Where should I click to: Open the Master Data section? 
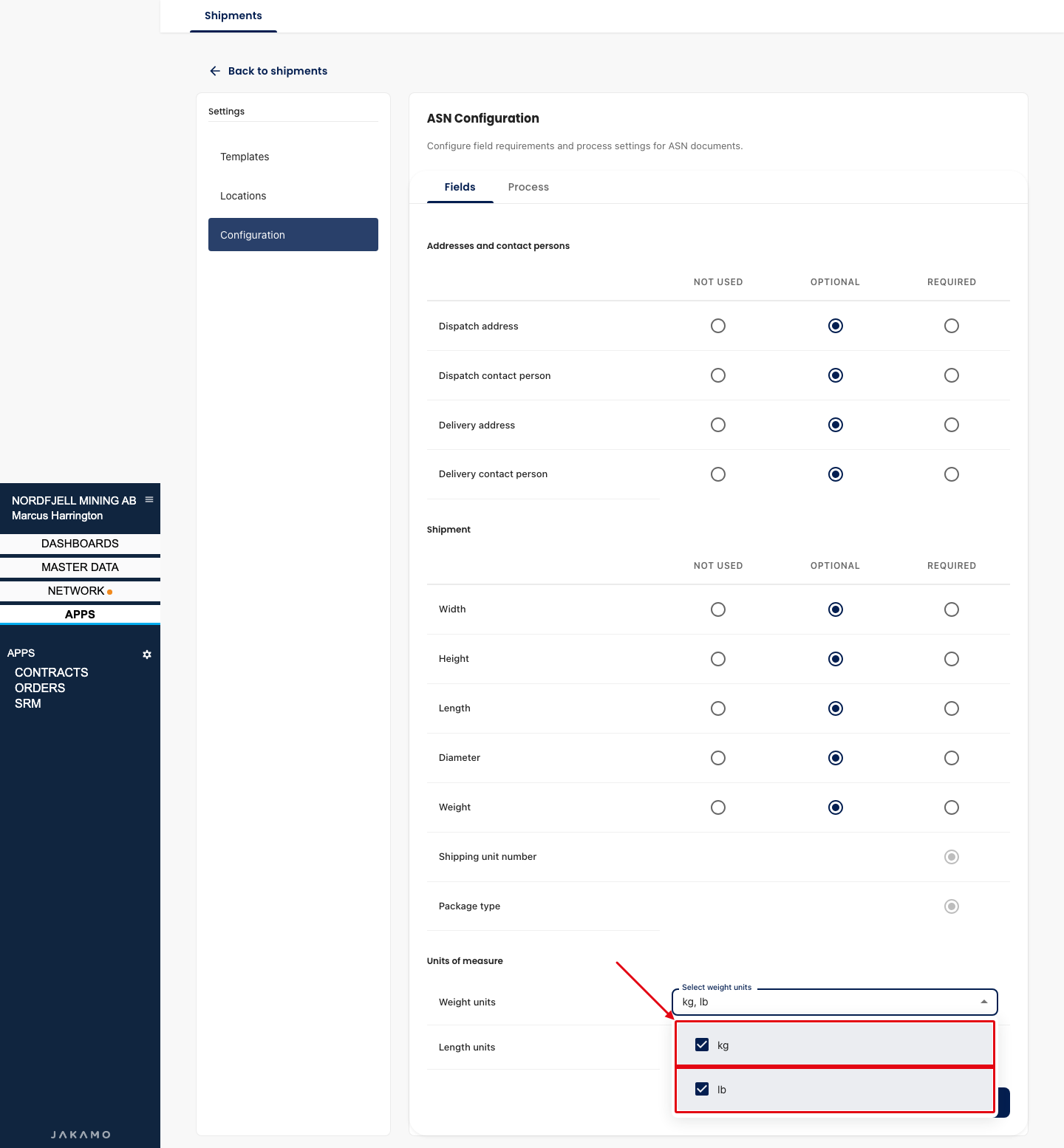coord(80,567)
